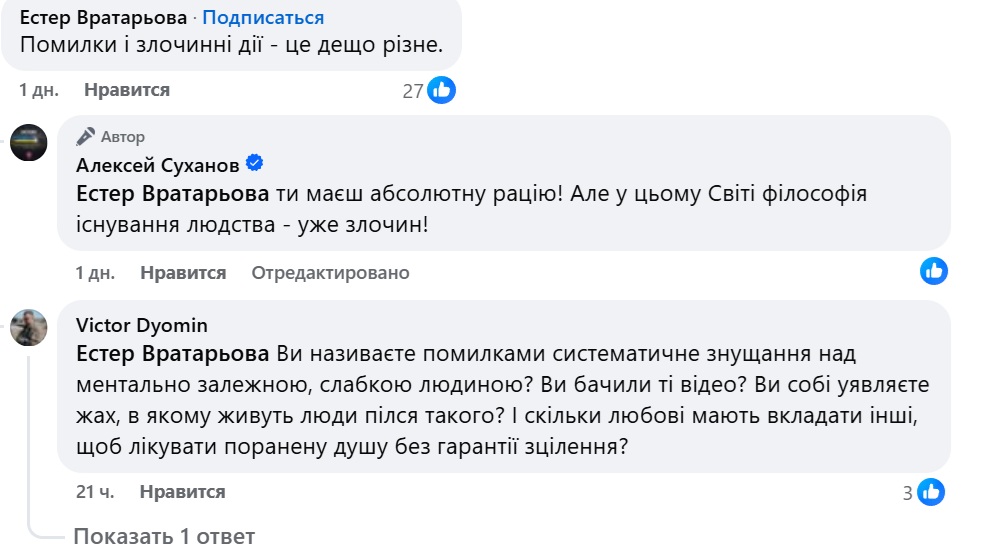The height and width of the screenshot is (553, 990).
Task: Click the Автор microphone badge icon
Action: (86, 137)
